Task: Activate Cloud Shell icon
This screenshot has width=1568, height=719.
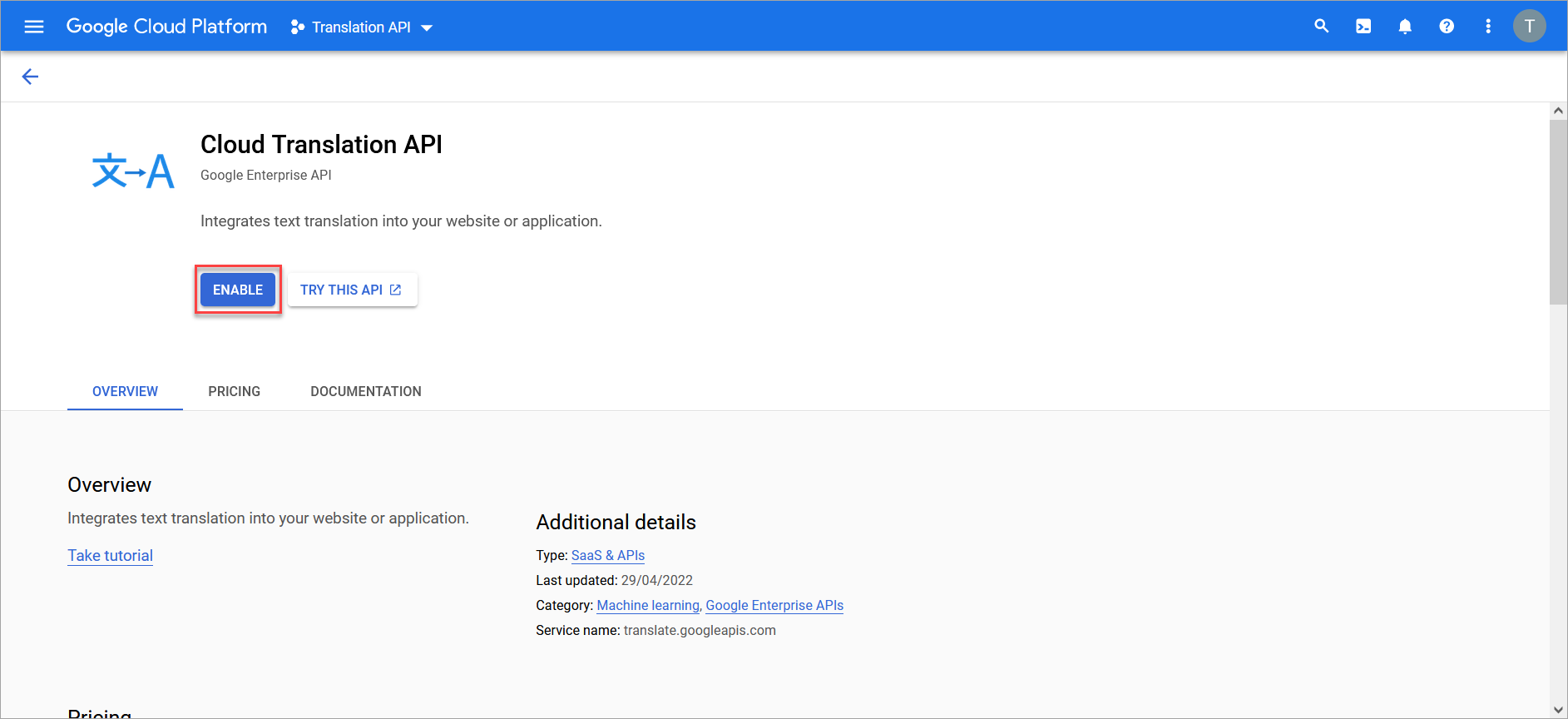Action: tap(1363, 27)
